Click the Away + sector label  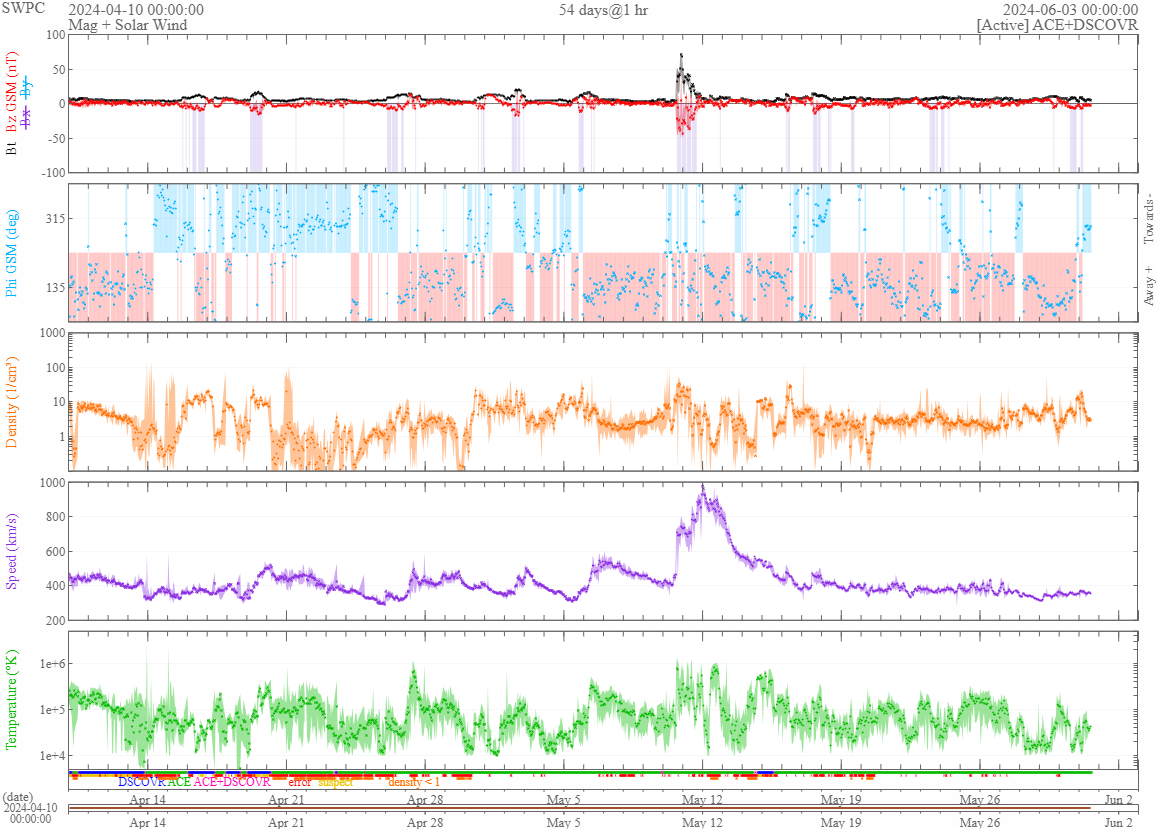click(x=1148, y=286)
